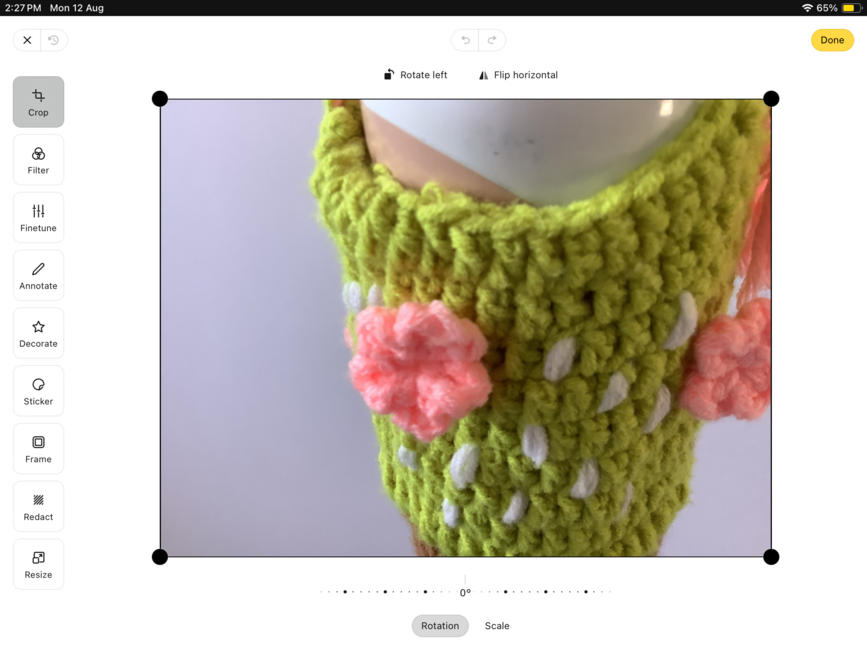867x650 pixels.
Task: Click the undo arrow button
Action: click(x=465, y=40)
